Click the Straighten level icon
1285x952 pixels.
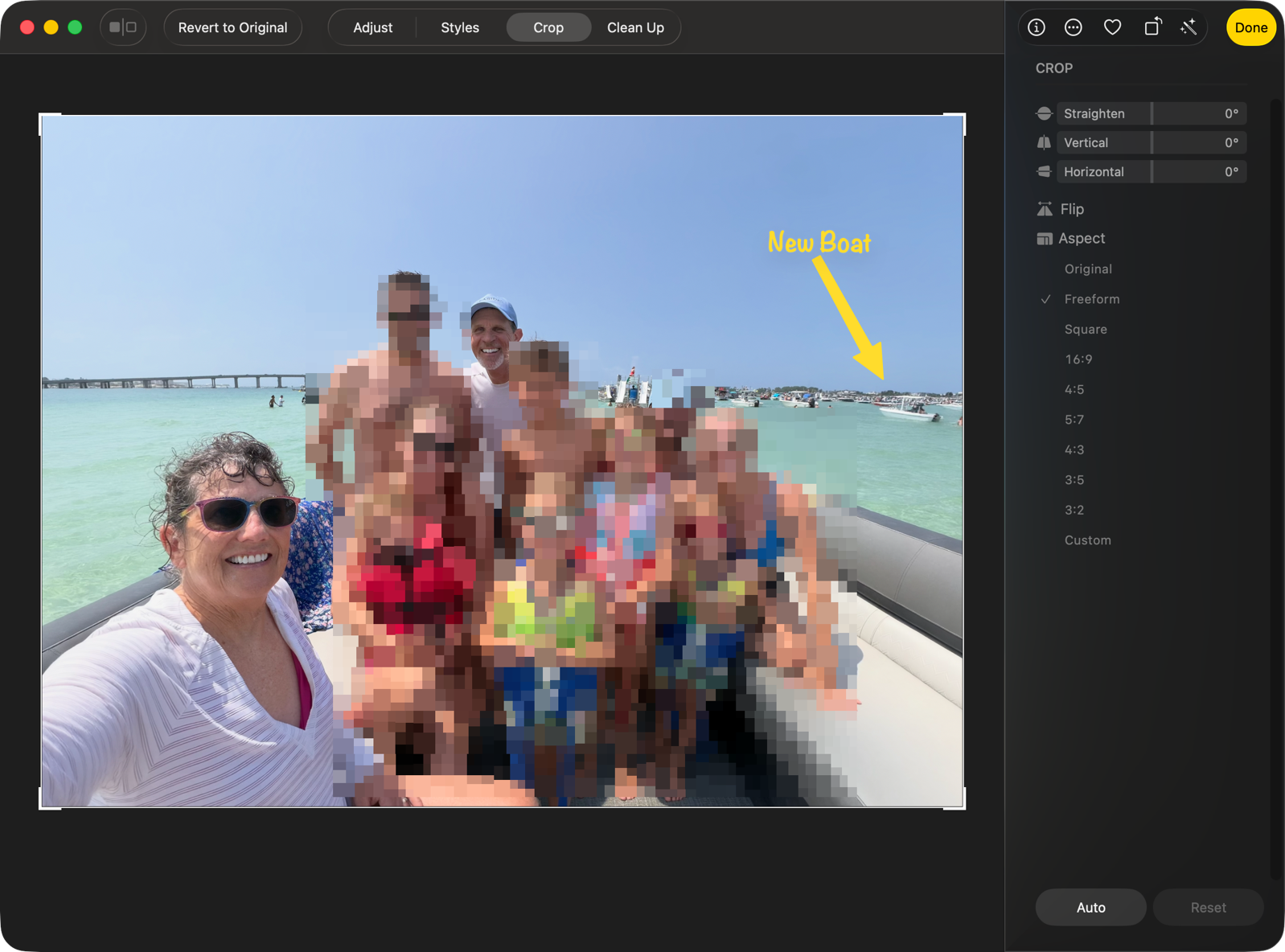[1044, 113]
